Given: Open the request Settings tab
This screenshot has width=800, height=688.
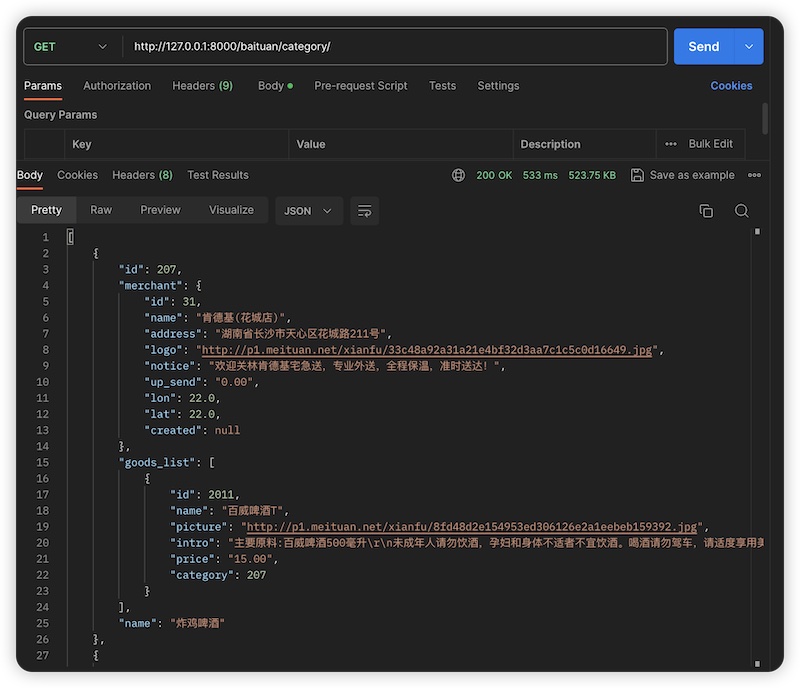Looking at the screenshot, I should click(498, 86).
